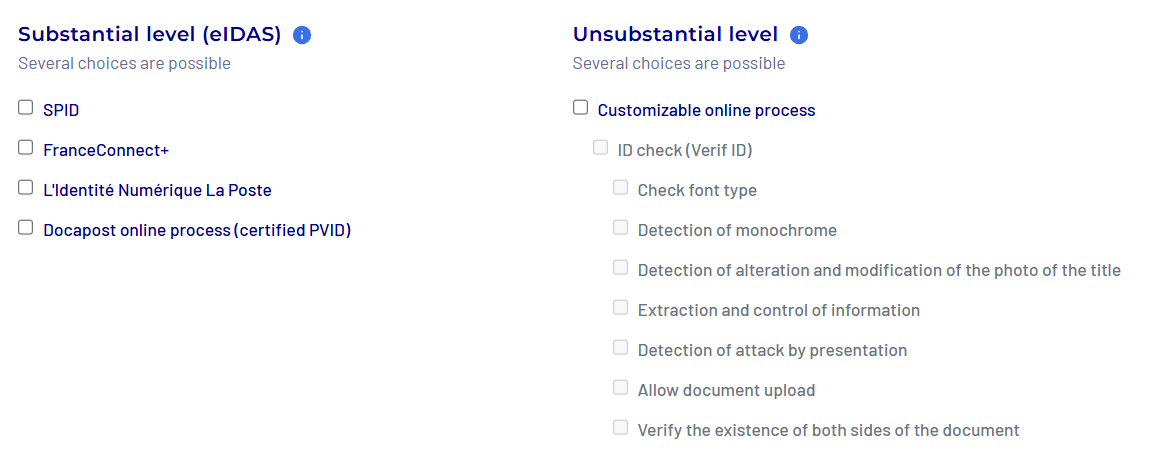Enable Detection of monochrome checkbox

(620, 228)
